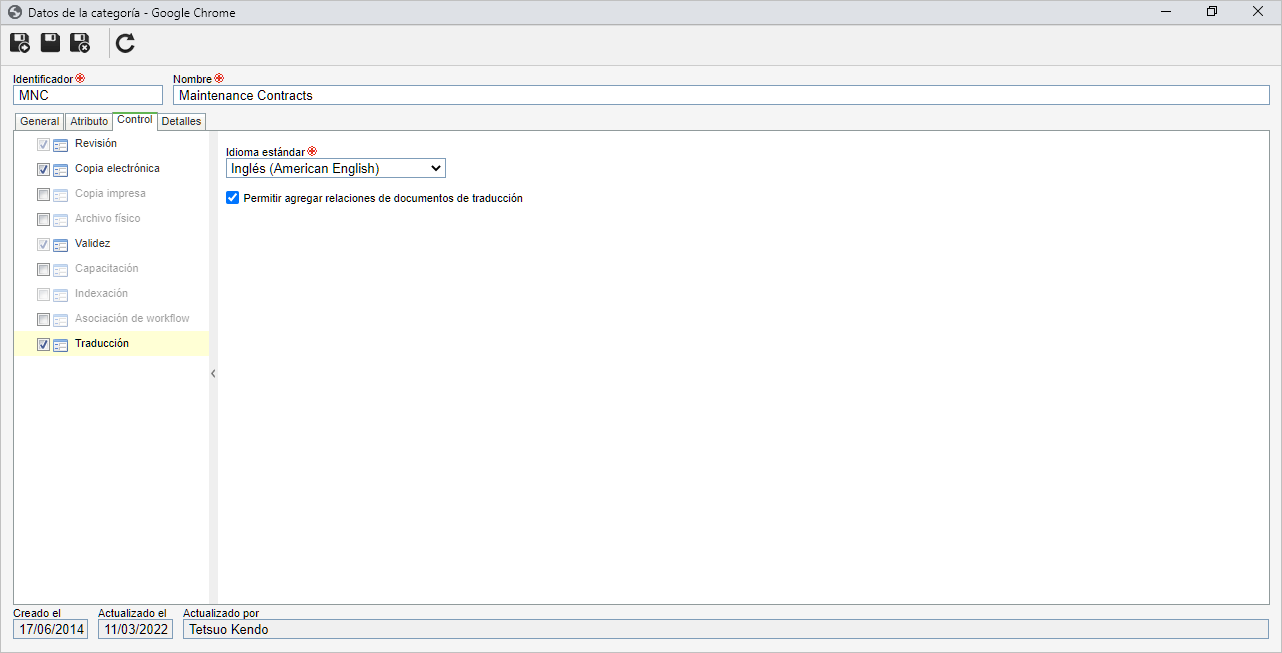Enable the Capacitación checkbox
The image size is (1282, 653).
[x=43, y=269]
